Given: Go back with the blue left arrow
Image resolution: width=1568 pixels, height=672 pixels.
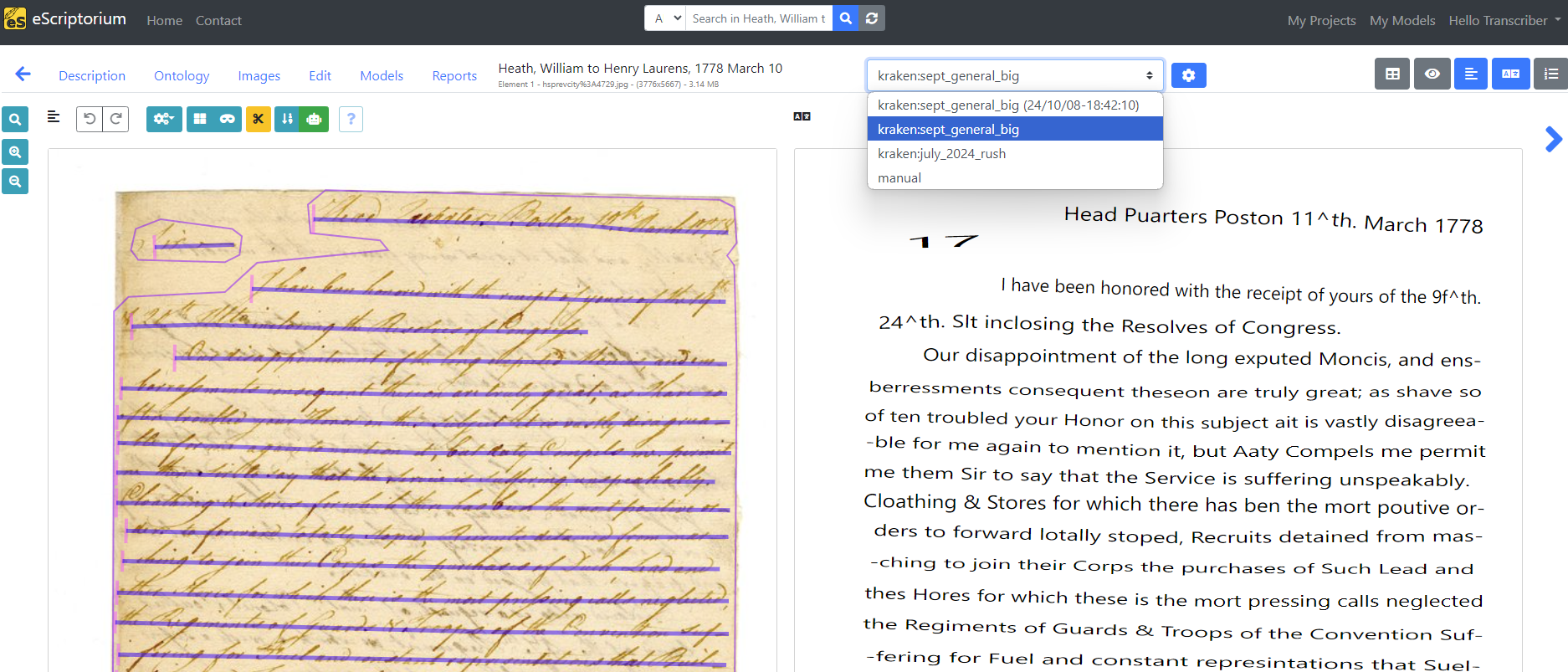Looking at the screenshot, I should (23, 74).
